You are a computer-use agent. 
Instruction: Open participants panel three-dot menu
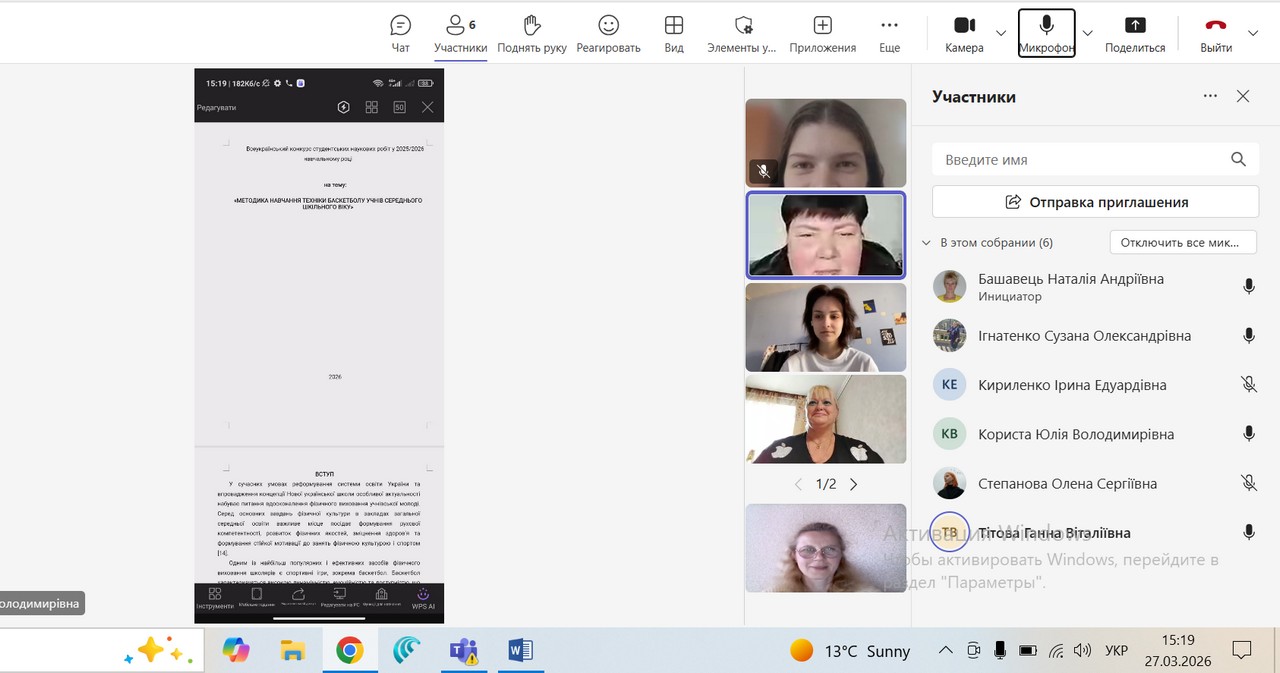[x=1210, y=96]
